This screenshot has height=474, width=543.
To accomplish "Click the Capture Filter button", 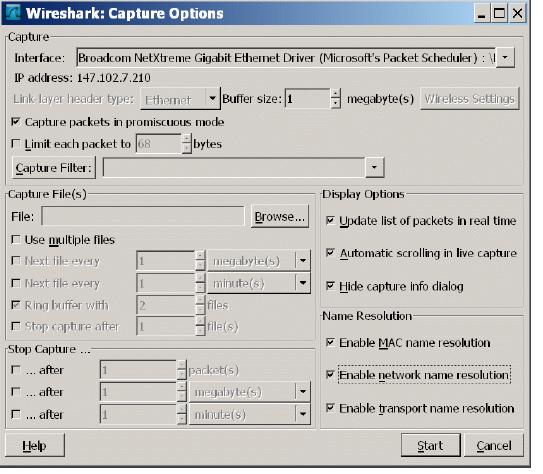I will [x=54, y=168].
